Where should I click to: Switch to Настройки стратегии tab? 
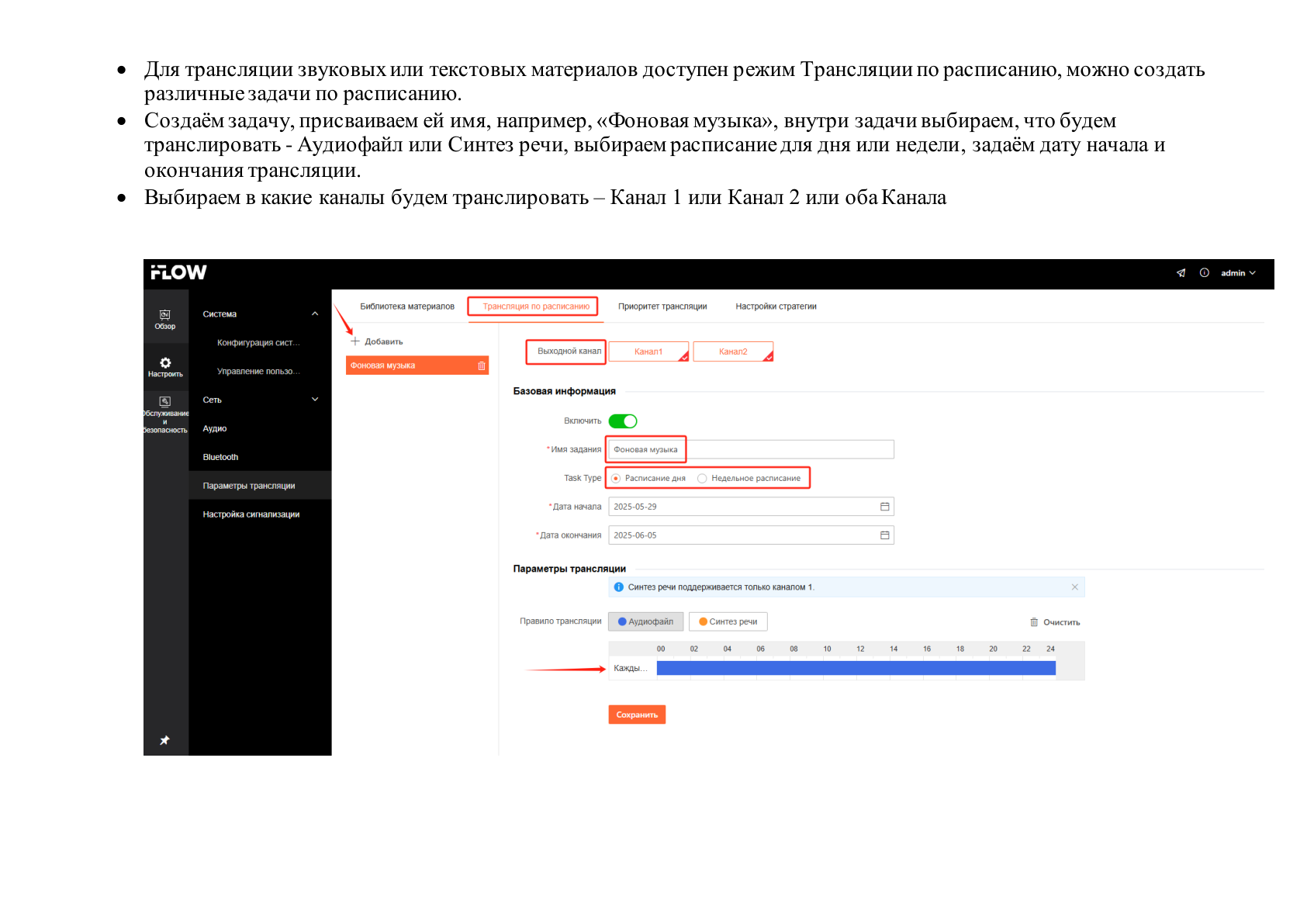point(776,306)
